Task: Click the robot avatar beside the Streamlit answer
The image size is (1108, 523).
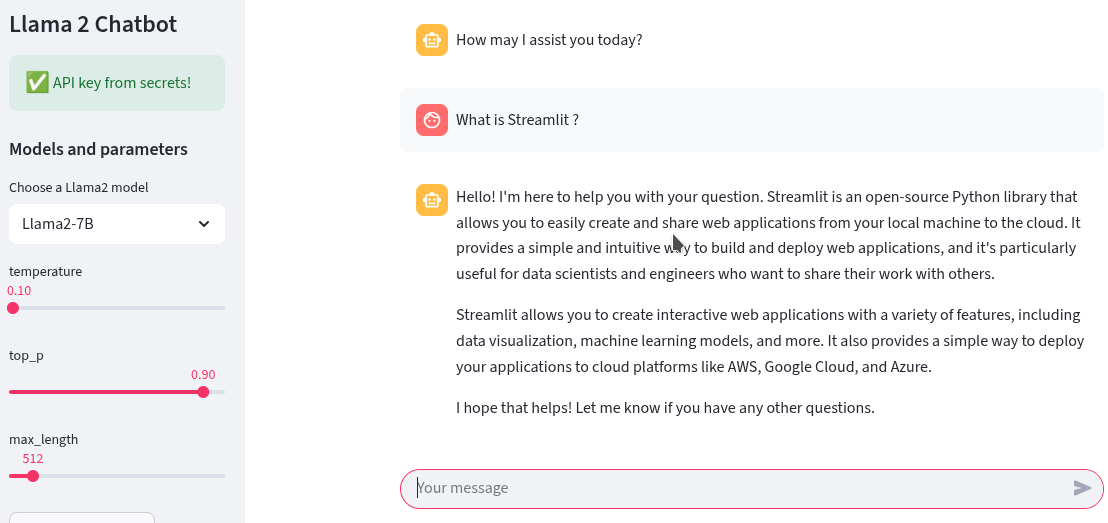Action: pyautogui.click(x=432, y=200)
